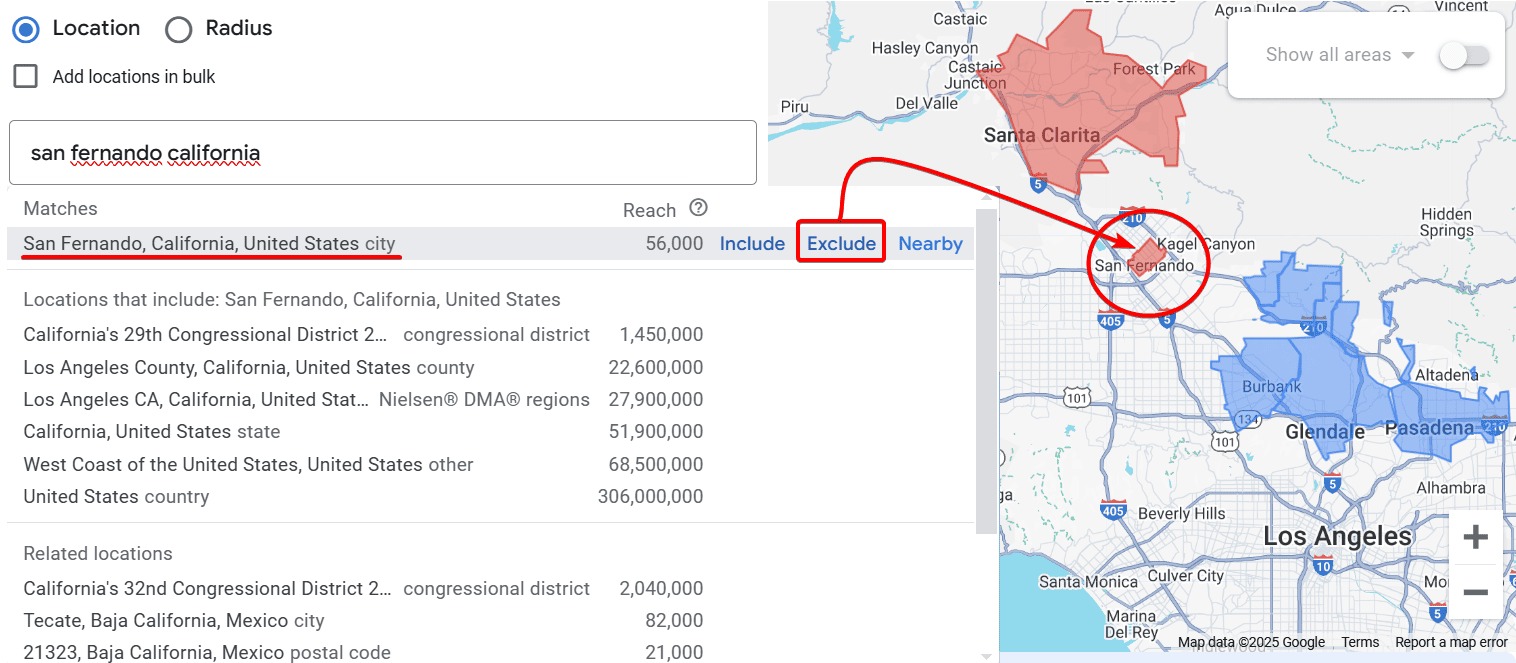Click Include for San Fernando city

click(x=752, y=243)
